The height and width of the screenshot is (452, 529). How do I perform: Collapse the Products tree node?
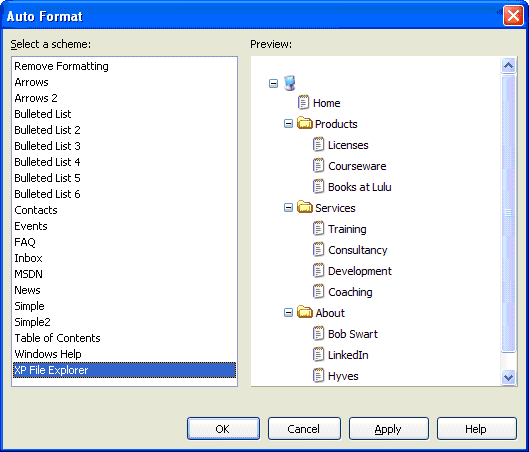point(288,124)
